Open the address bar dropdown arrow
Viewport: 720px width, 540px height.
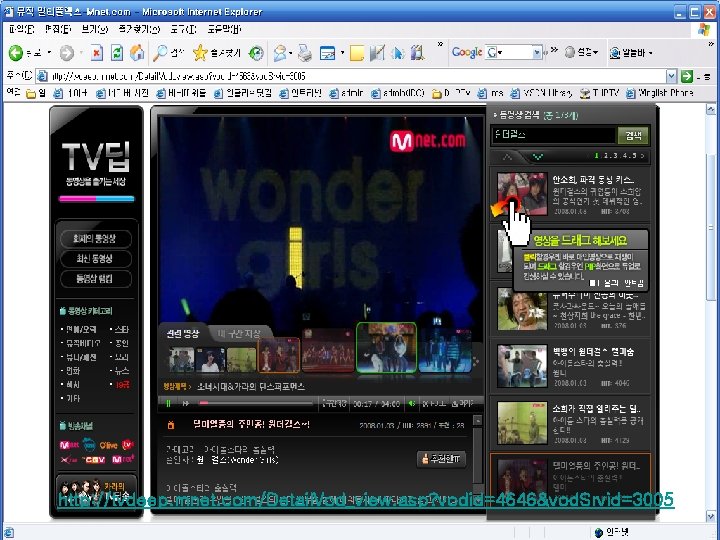[x=671, y=76]
